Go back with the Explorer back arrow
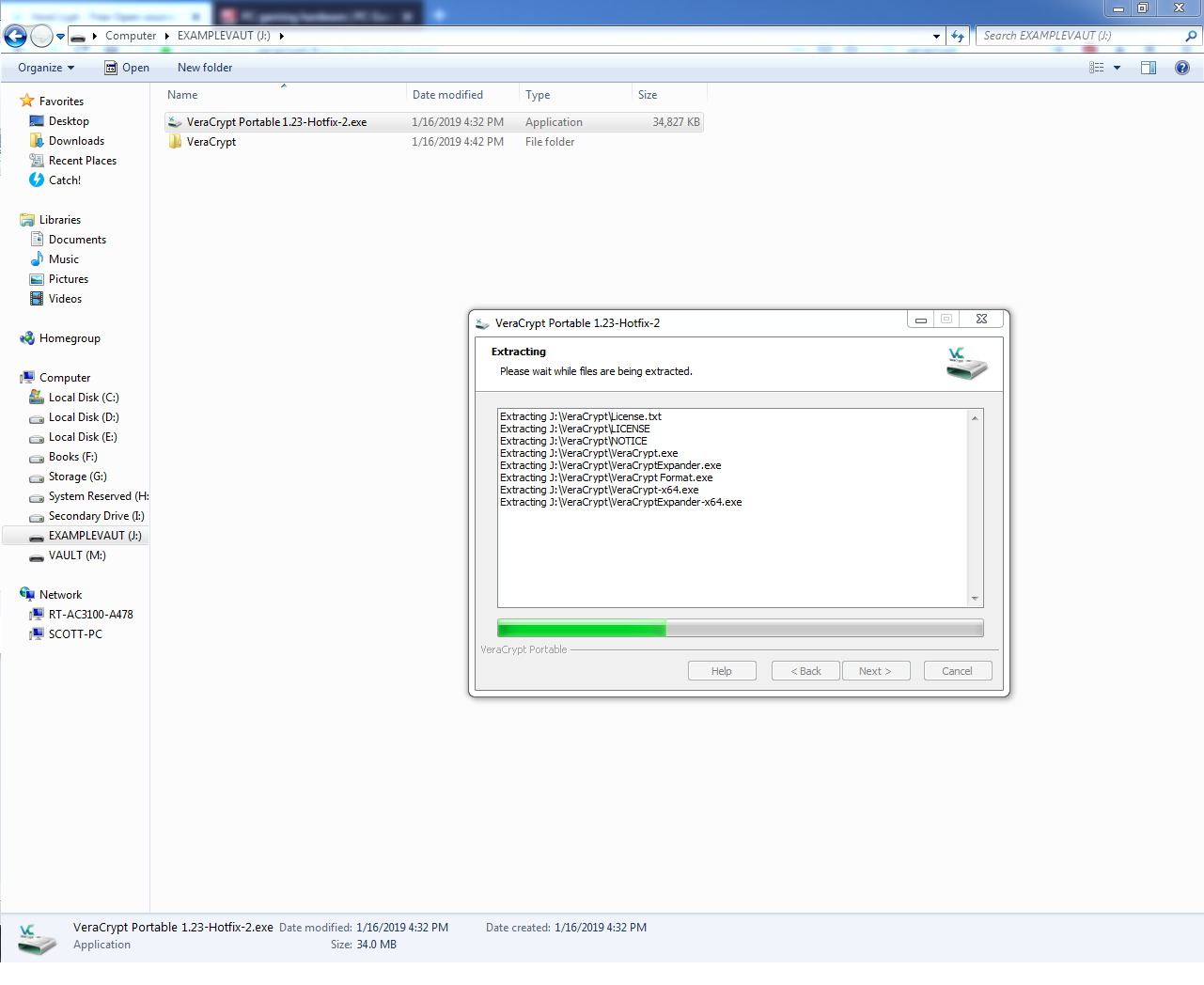This screenshot has height=985, width=1204. tap(15, 36)
